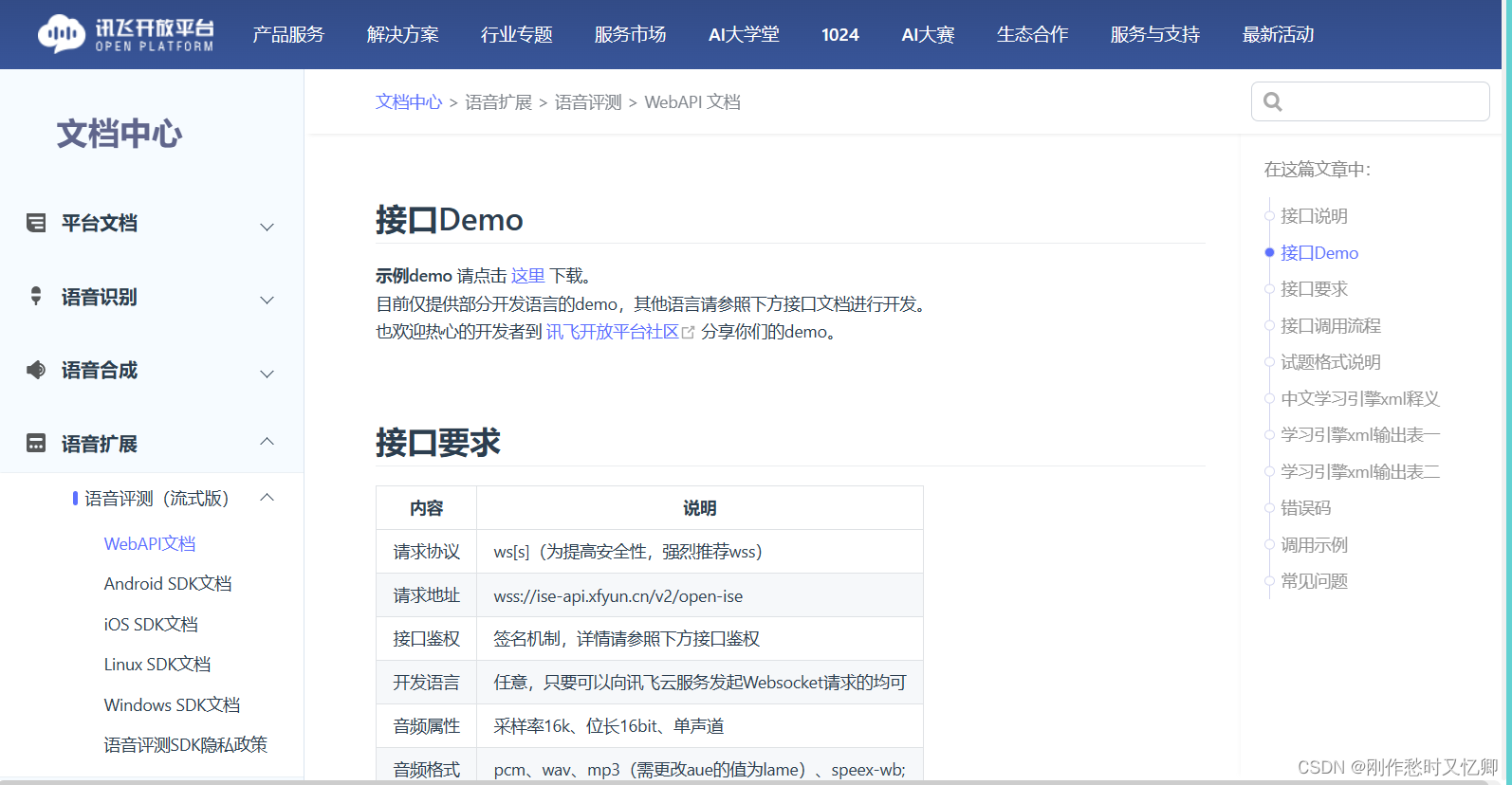Jump to 学习引擎xml输出表一 in outline
1512x785 pixels.
point(1360,435)
